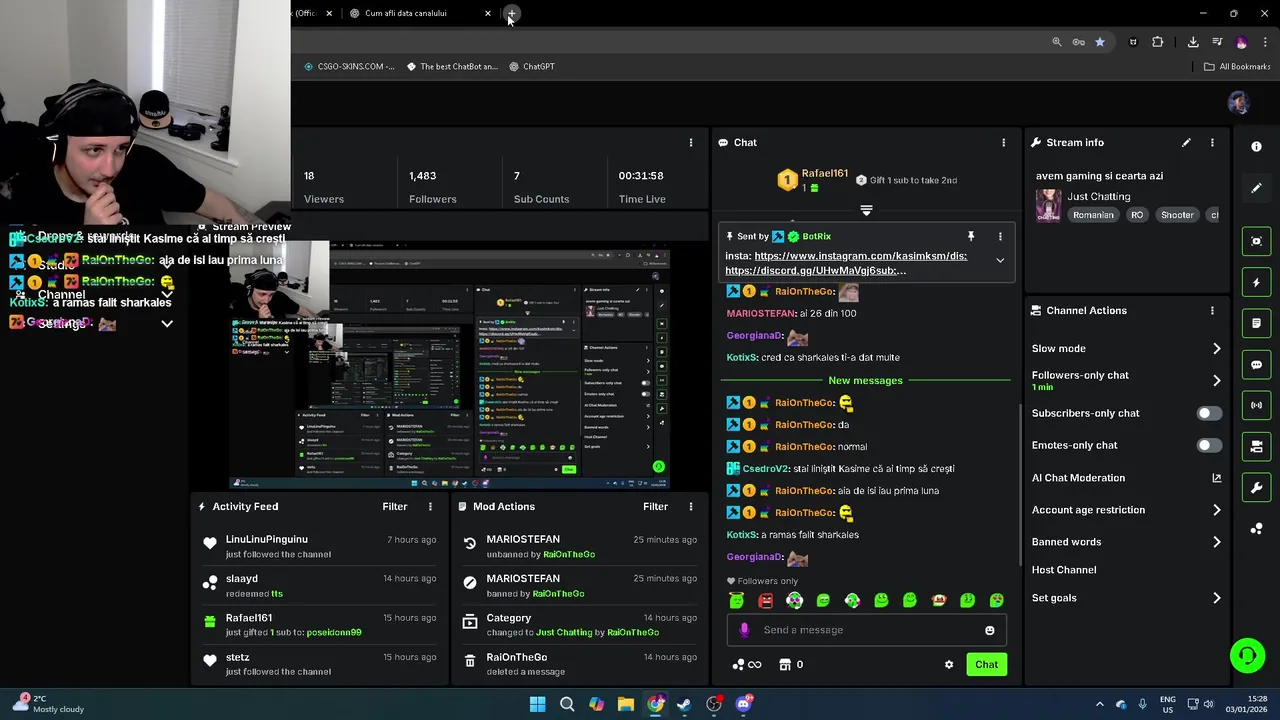The image size is (1280, 720).
Task: Open the green headset support button
Action: (x=1247, y=656)
